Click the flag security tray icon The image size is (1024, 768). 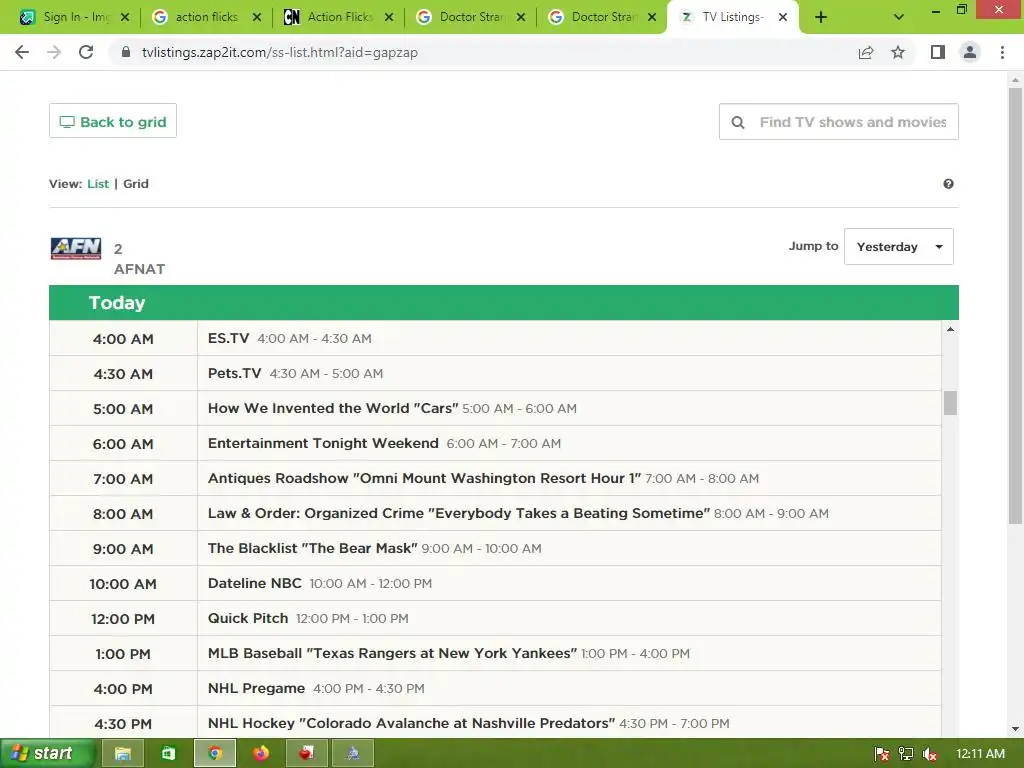pyautogui.click(x=882, y=754)
